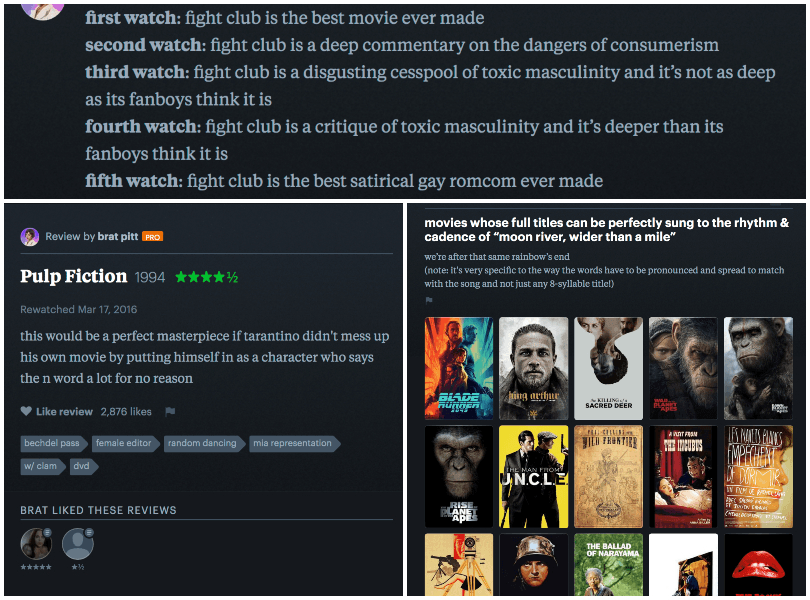
Task: Select the dvd tag
Action: (x=83, y=466)
